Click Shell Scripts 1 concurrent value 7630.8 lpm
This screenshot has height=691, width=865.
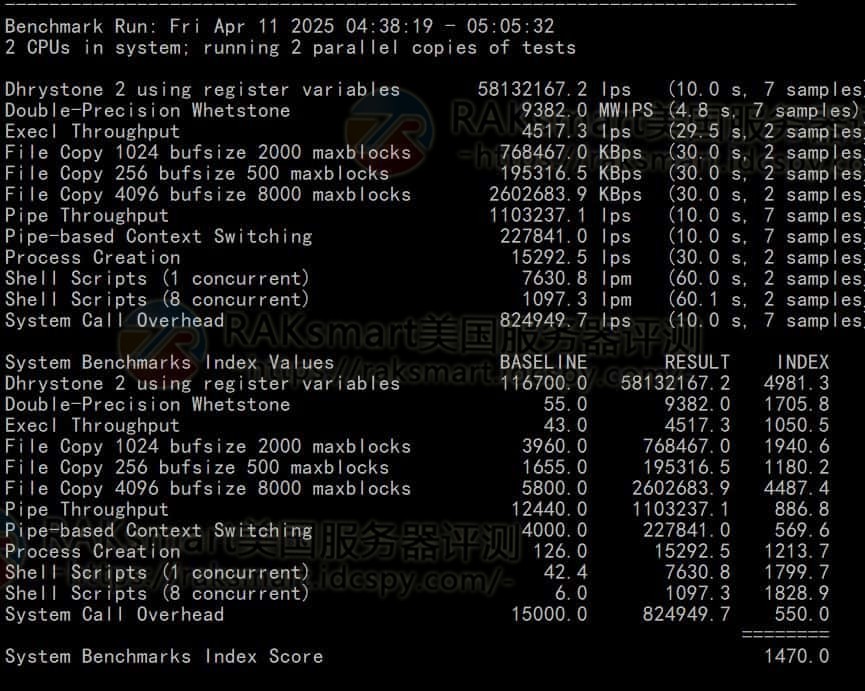point(576,278)
